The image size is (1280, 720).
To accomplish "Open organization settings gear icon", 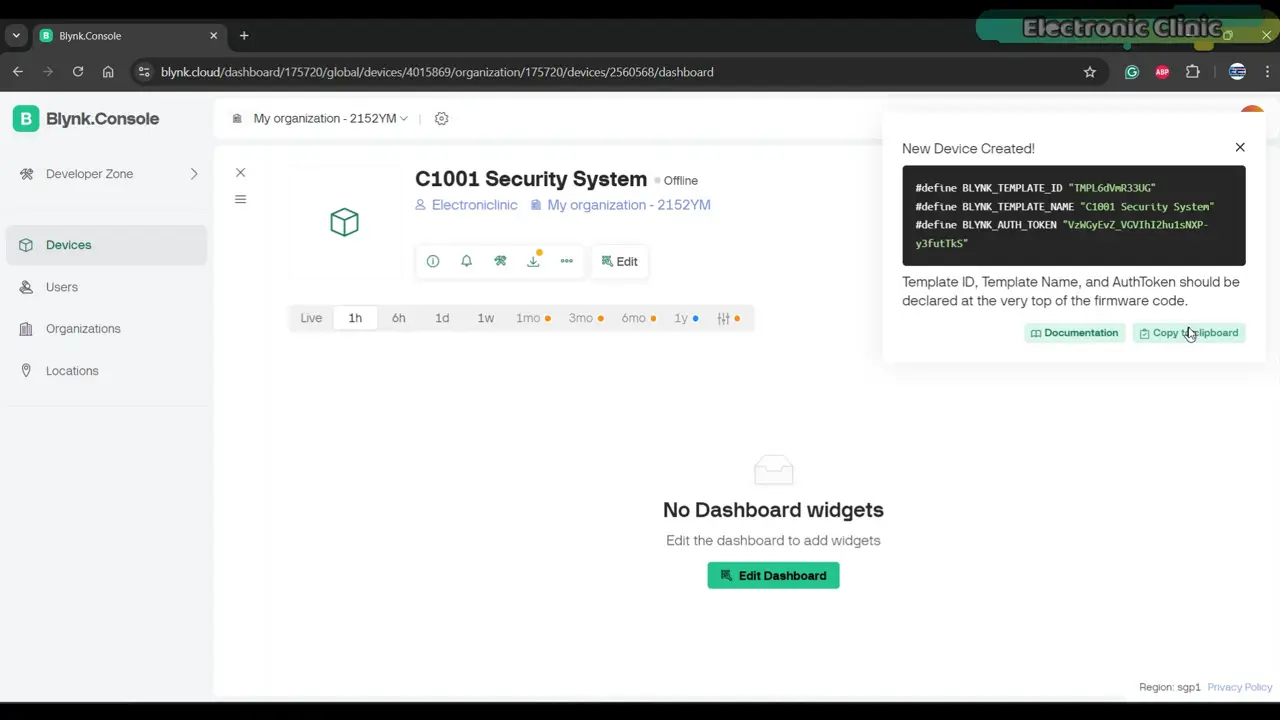I will [441, 118].
